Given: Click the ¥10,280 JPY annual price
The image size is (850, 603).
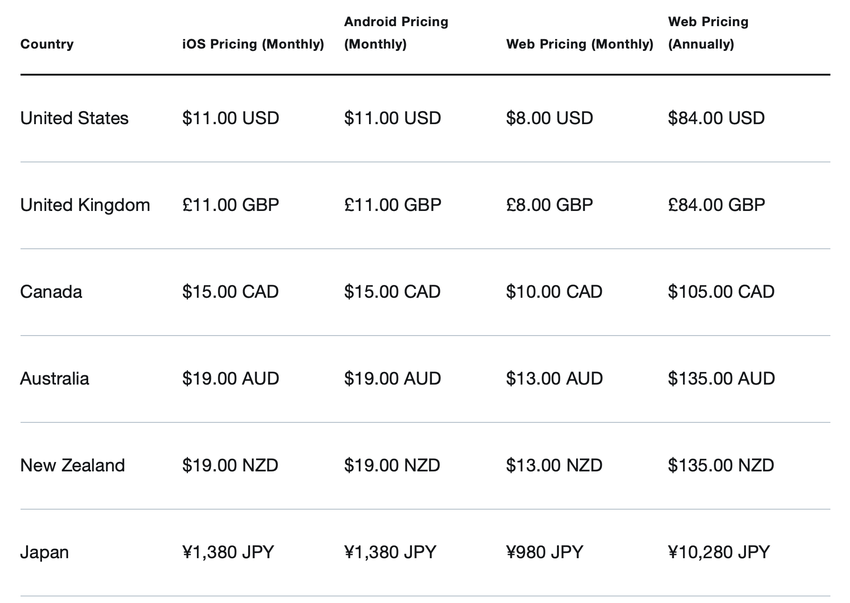Looking at the screenshot, I should (x=719, y=552).
